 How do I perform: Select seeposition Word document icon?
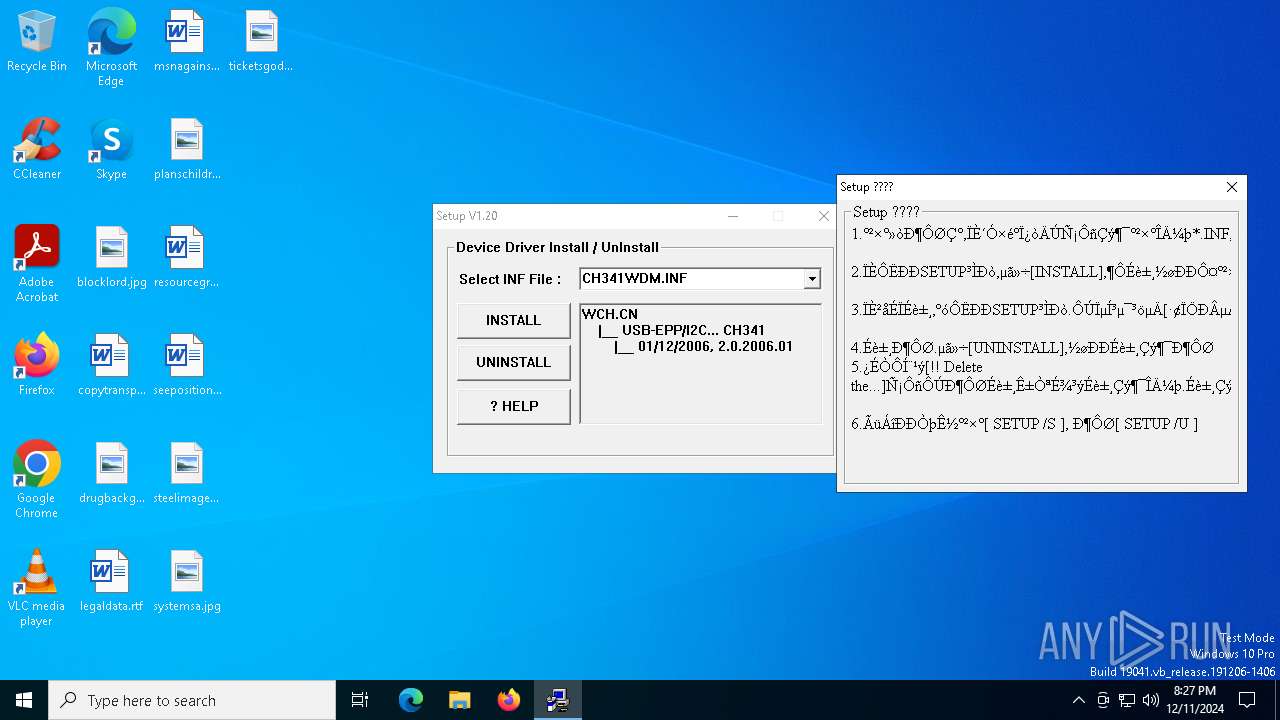pos(187,365)
